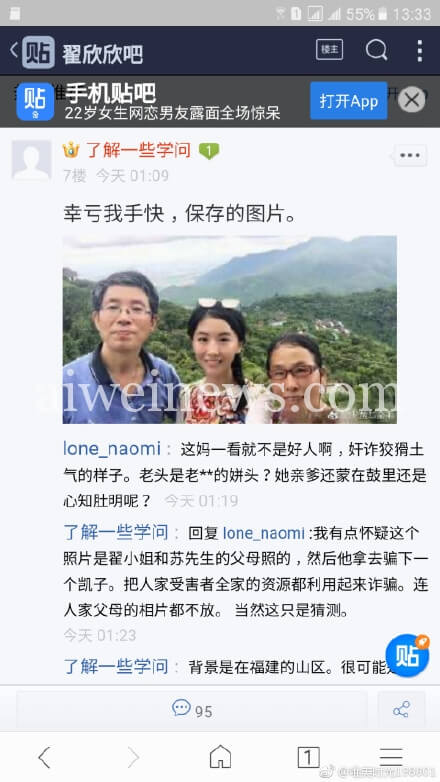Screen dimensions: 440x782
Task: Open the 95 comments bubble
Action: click(192, 709)
